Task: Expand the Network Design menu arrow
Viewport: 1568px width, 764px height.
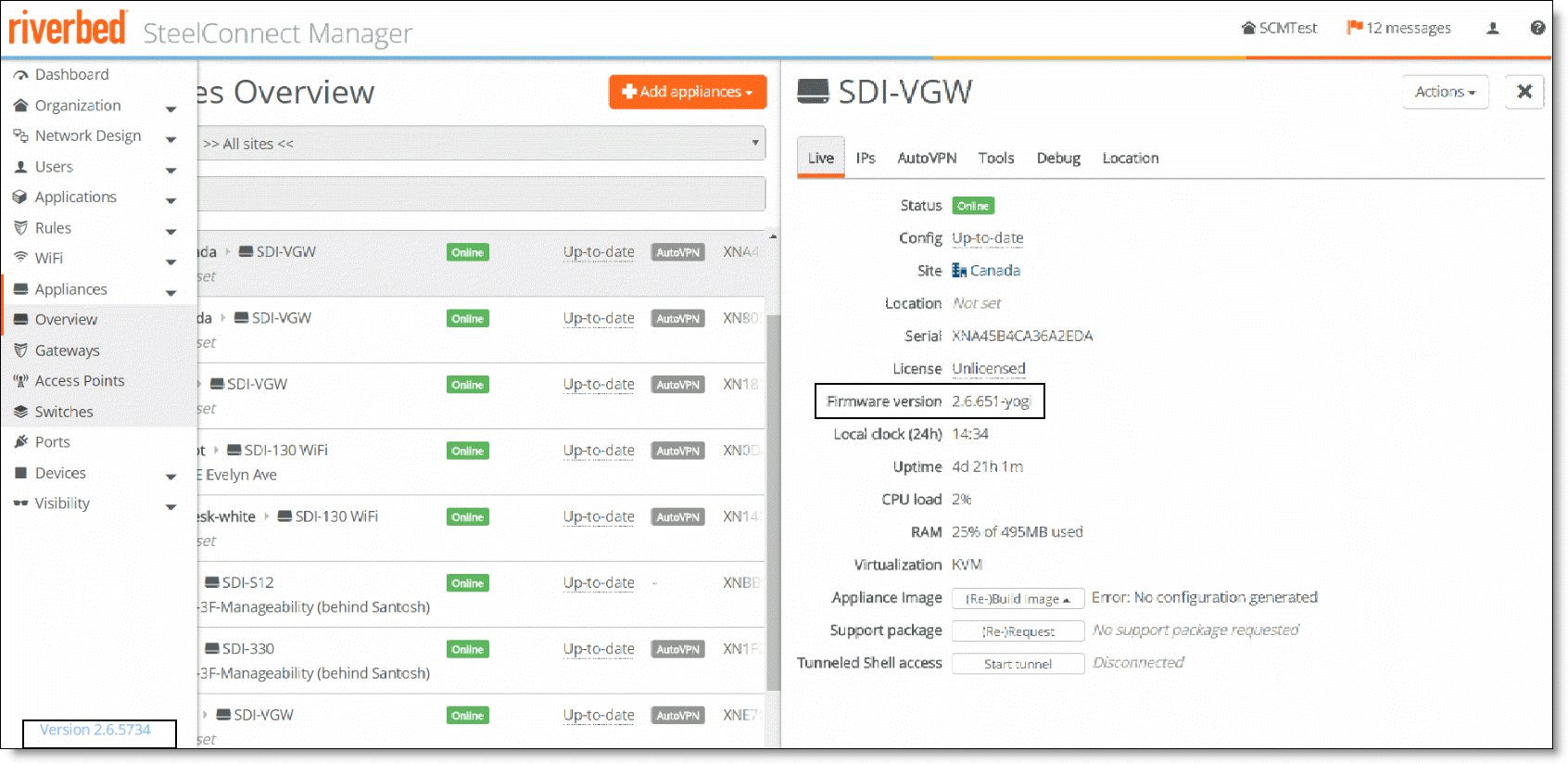Action: (171, 140)
